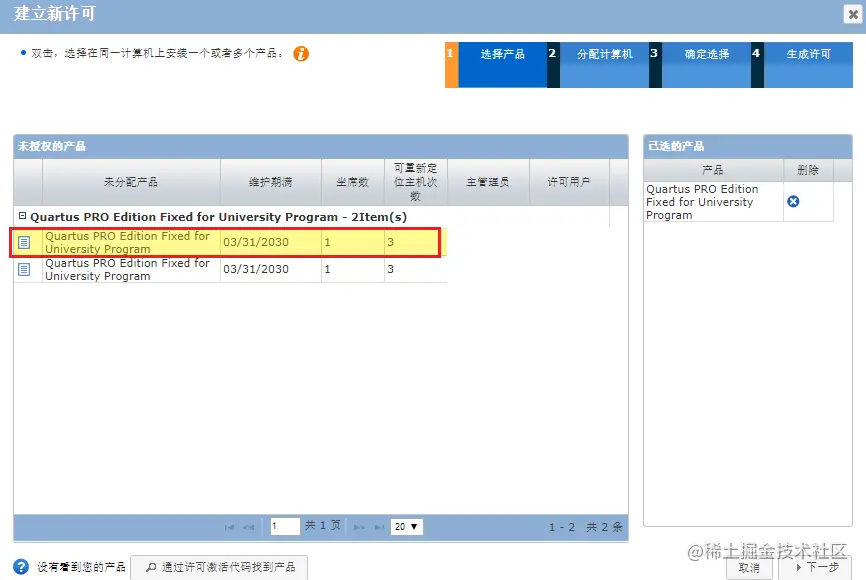Sort by 坐席数 column header
The width and height of the screenshot is (866, 580).
pos(352,182)
